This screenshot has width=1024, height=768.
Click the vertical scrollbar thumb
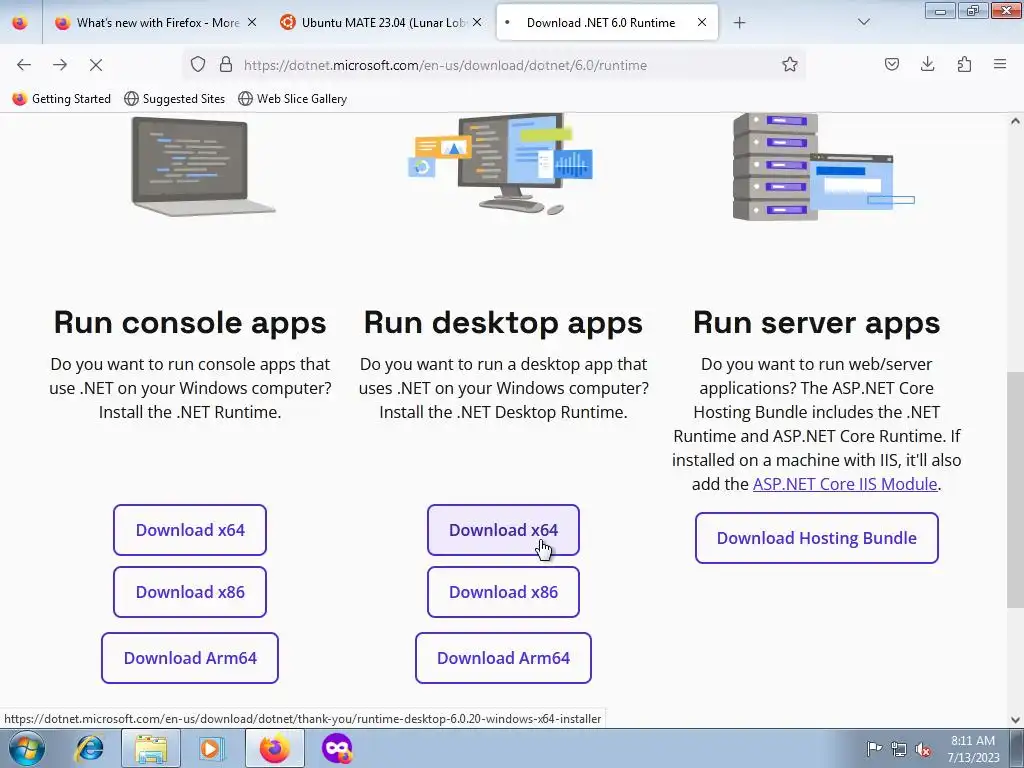pos(1015,490)
